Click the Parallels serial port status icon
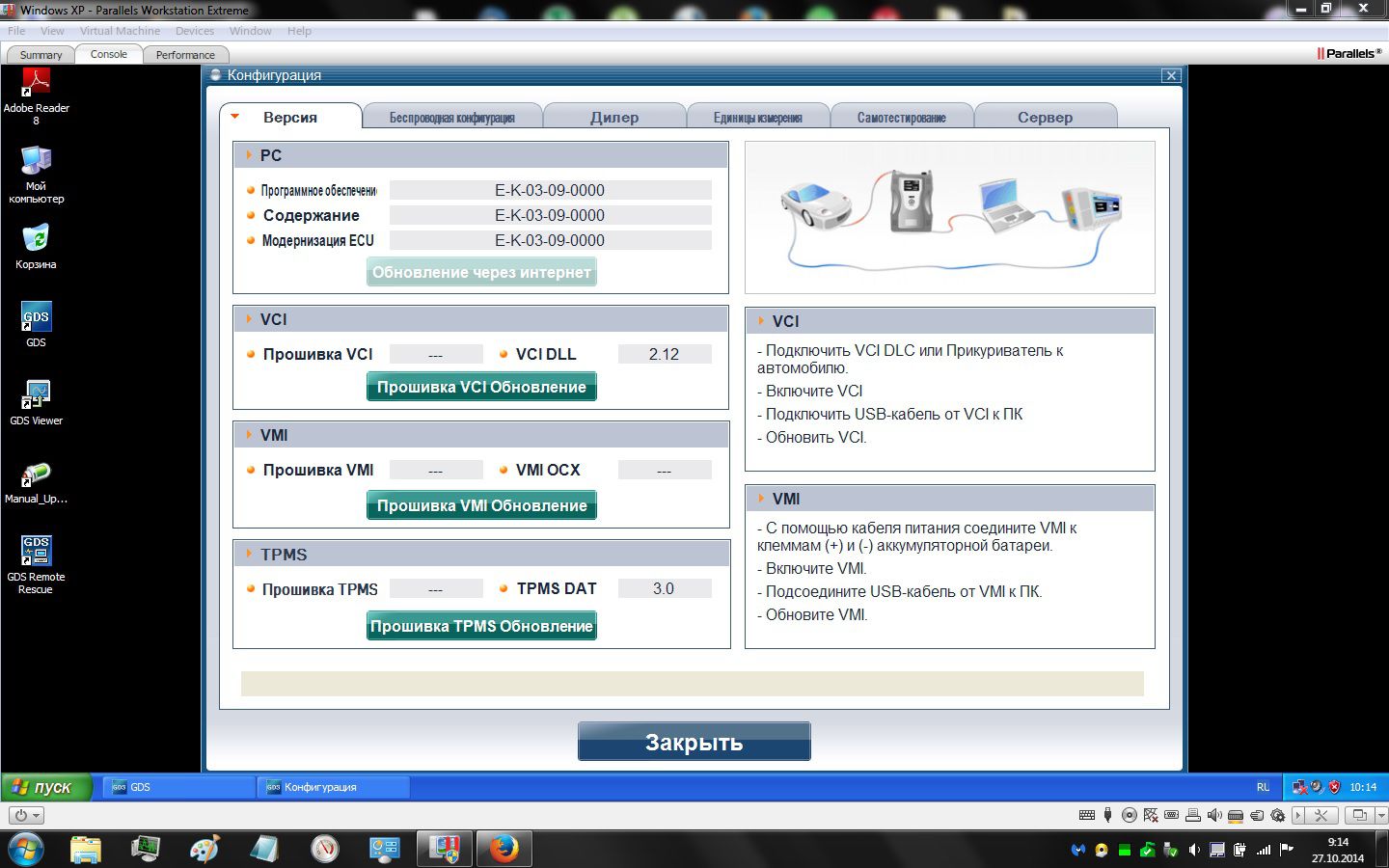The image size is (1389, 868). [1171, 815]
